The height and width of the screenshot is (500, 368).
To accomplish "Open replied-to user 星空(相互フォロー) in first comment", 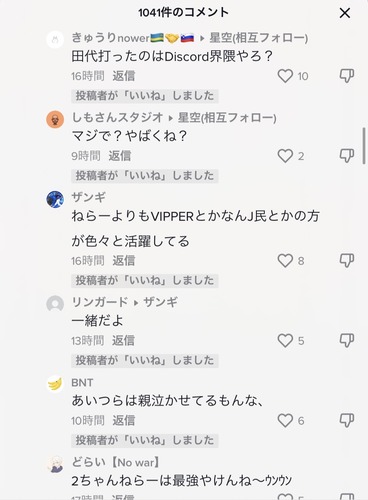I will coord(258,38).
